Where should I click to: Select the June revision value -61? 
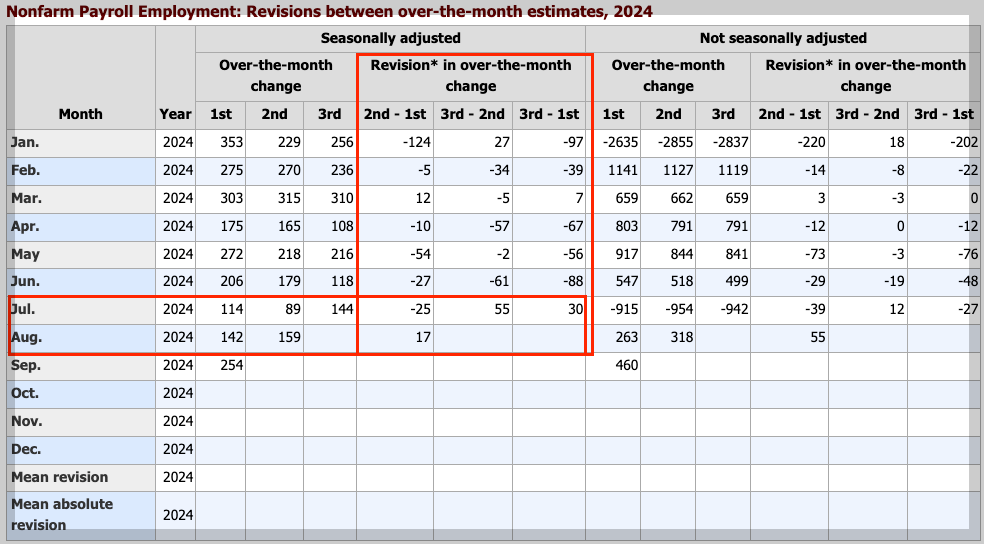[500, 281]
